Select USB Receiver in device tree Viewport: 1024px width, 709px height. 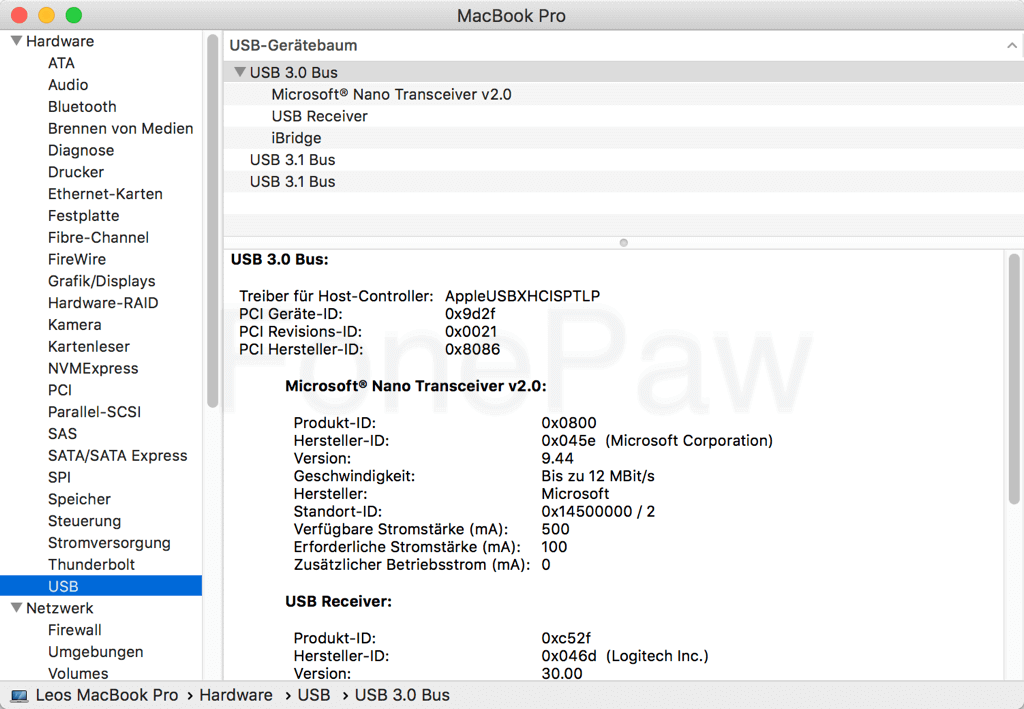point(624,116)
